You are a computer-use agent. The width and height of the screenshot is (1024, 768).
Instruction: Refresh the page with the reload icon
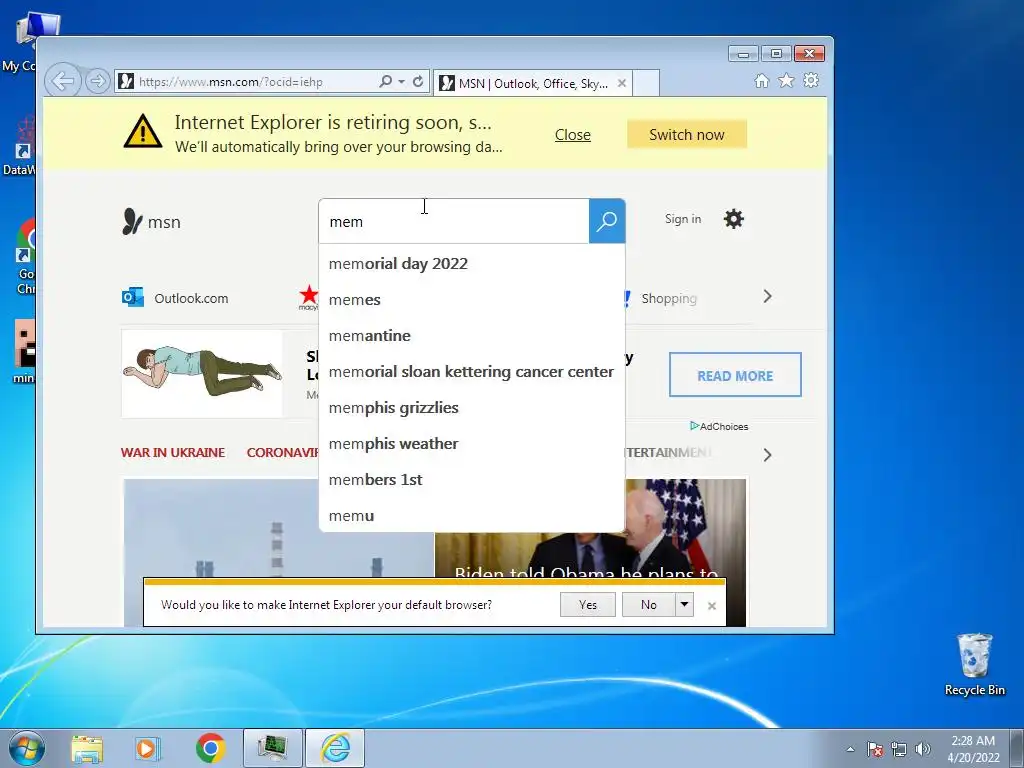(418, 82)
